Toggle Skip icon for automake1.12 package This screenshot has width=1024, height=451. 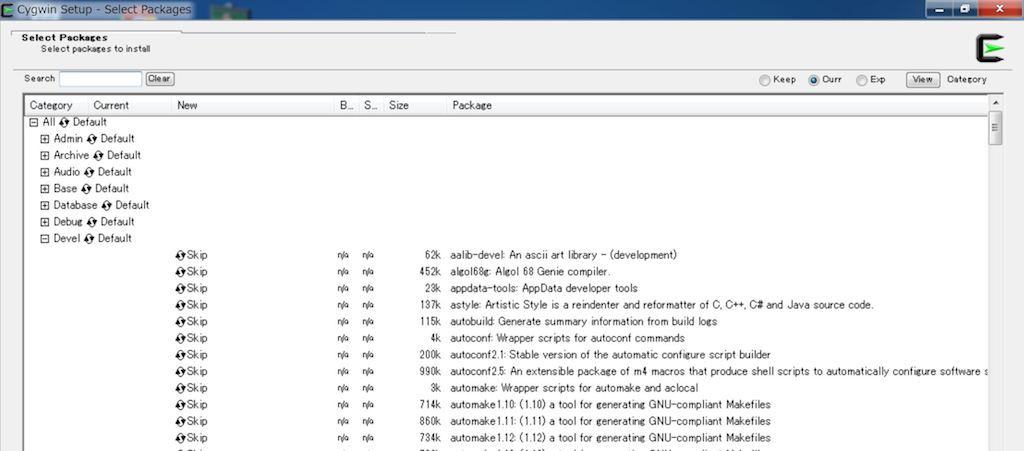tap(180, 438)
